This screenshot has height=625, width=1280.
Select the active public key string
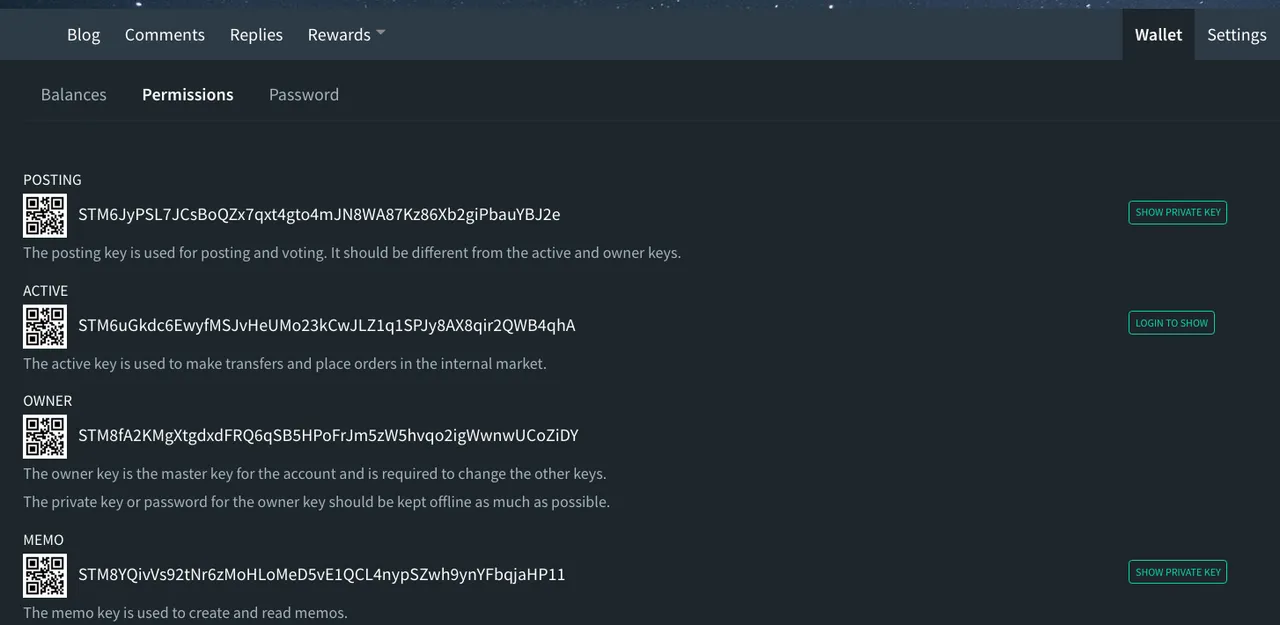pos(328,325)
